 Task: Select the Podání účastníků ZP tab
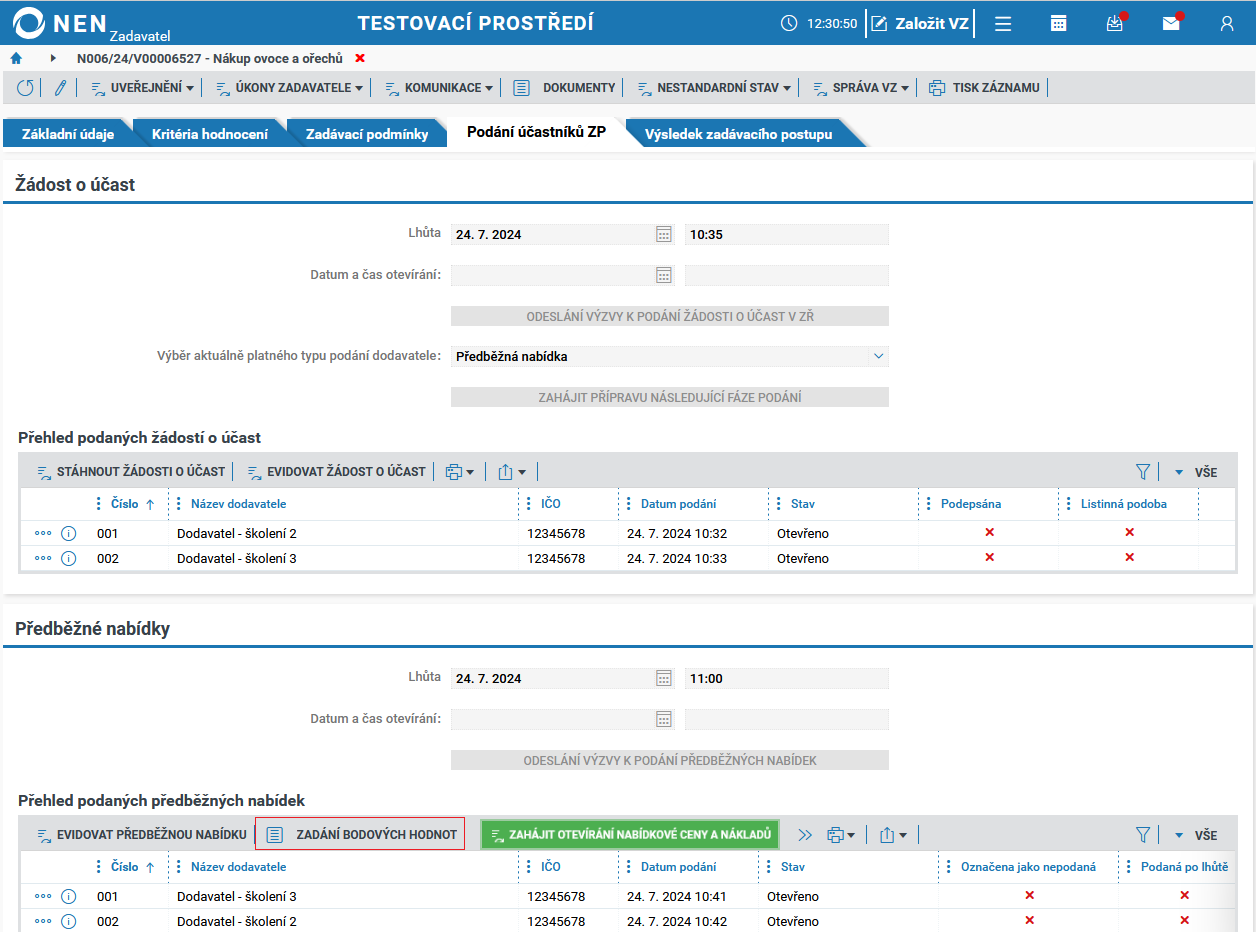point(537,134)
